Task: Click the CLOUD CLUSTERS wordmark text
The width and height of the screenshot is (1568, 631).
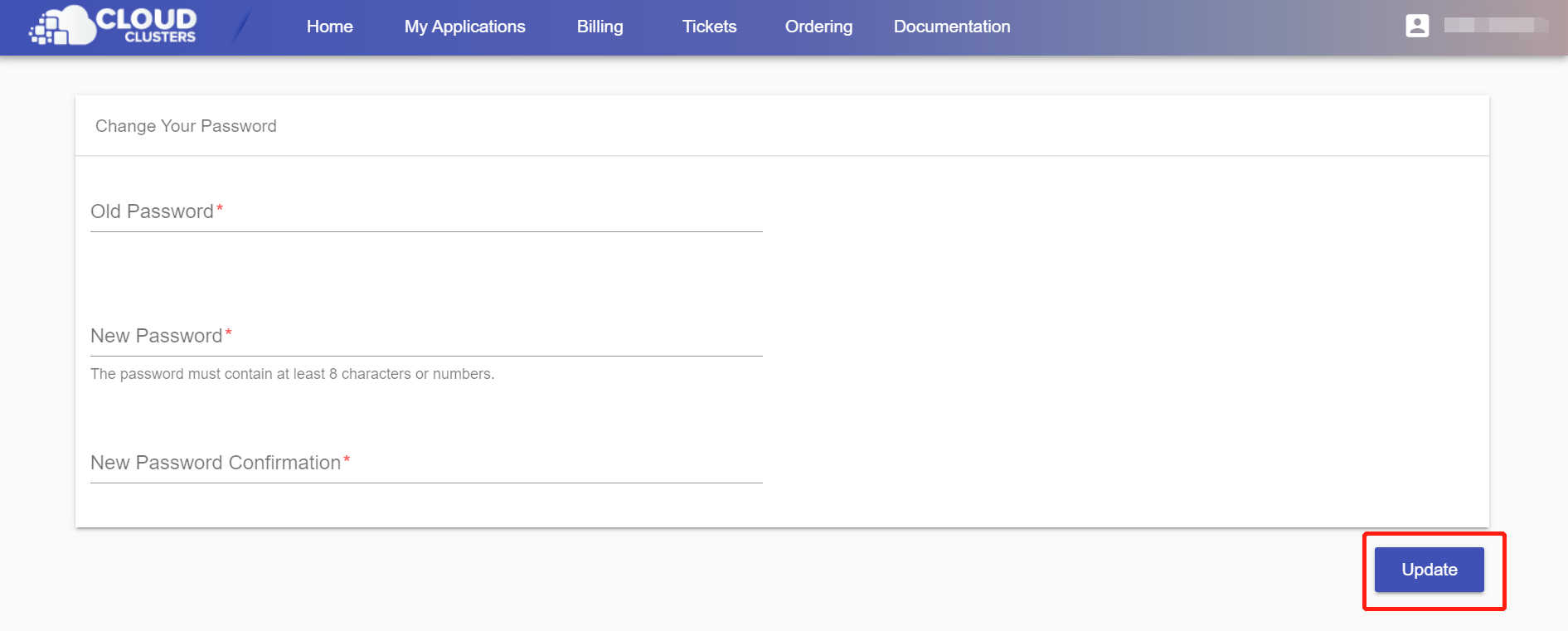Action: click(147, 25)
